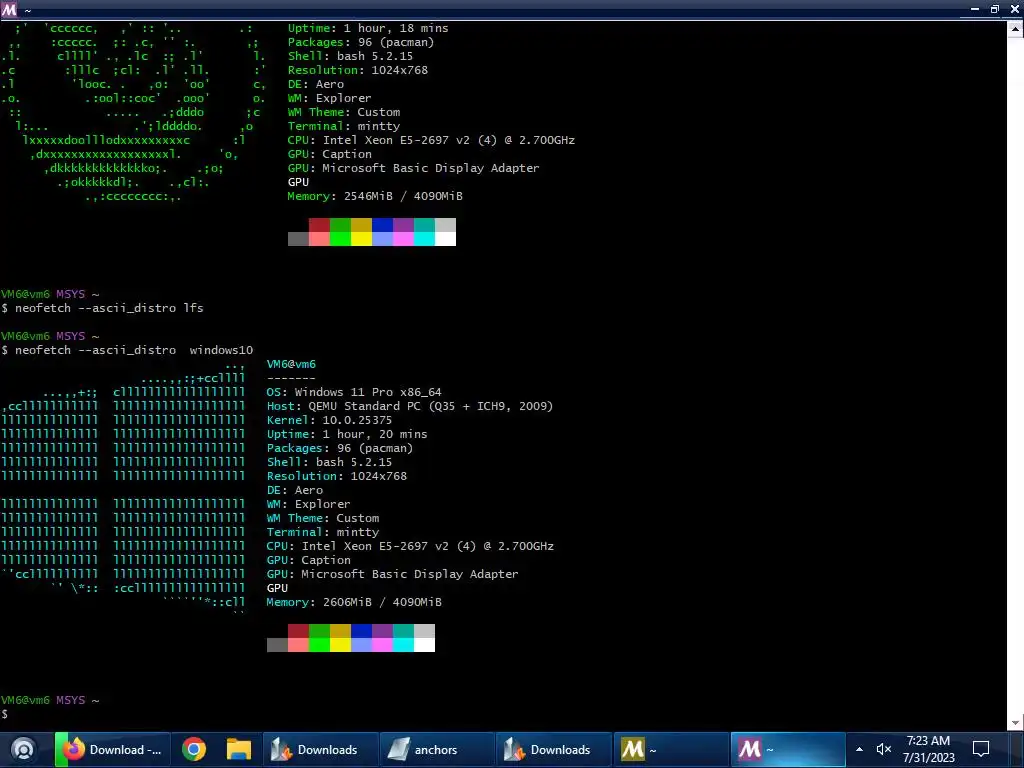Open the anchors taskbar window
This screenshot has height=768, width=1024.
(x=437, y=750)
